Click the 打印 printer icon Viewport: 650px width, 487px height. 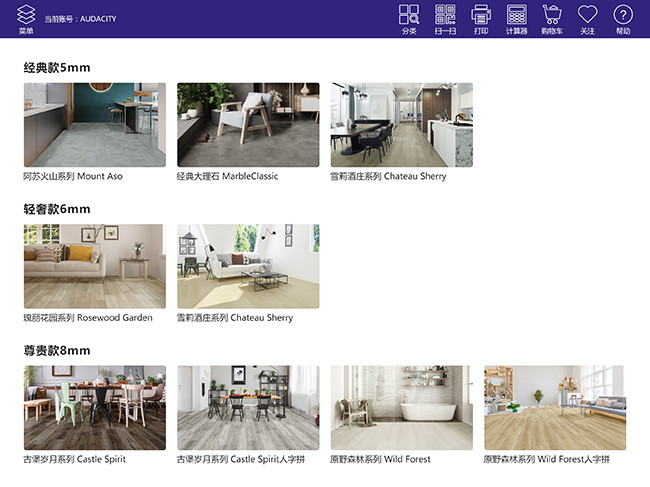pyautogui.click(x=481, y=16)
